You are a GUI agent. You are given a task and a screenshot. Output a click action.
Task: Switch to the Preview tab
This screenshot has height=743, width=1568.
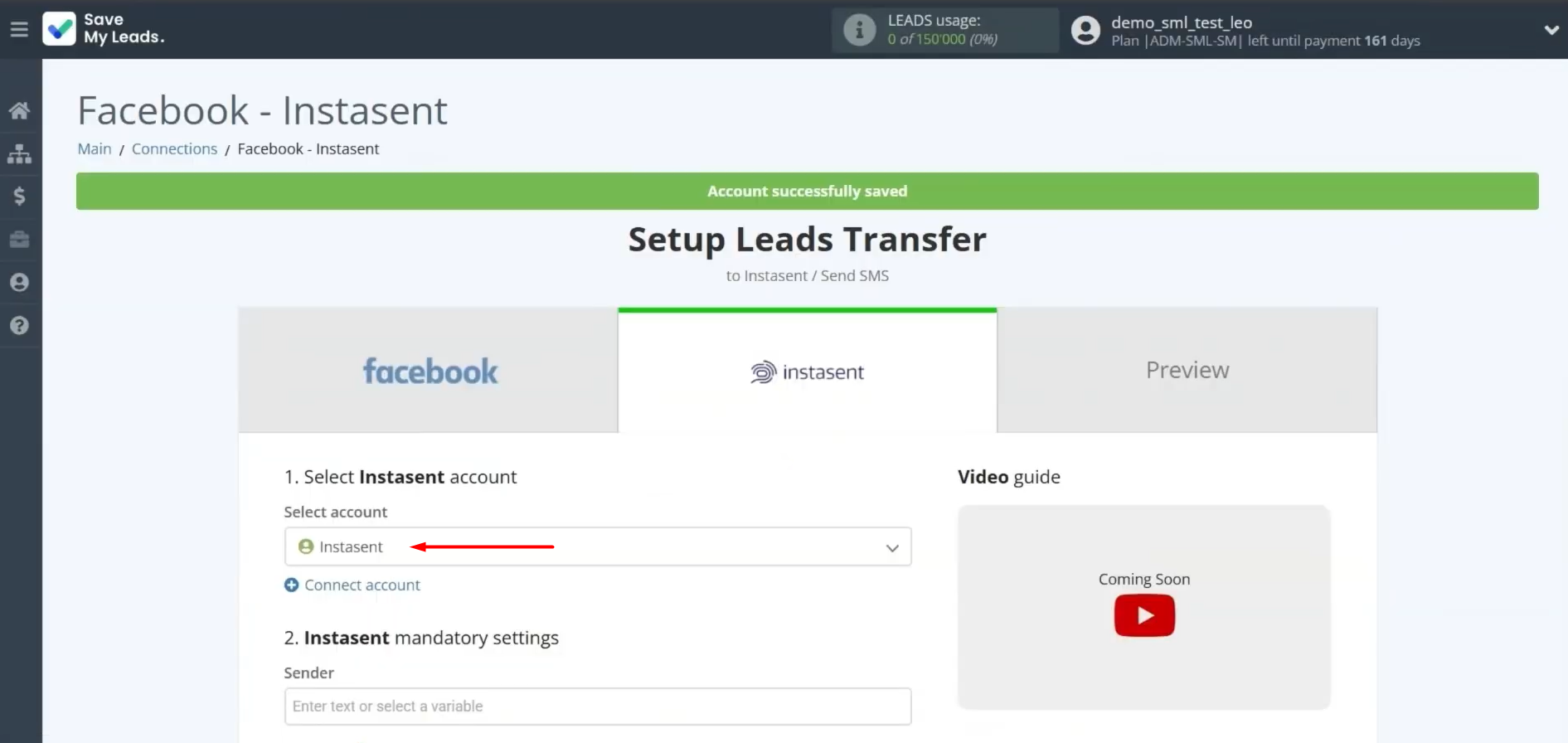(x=1187, y=371)
